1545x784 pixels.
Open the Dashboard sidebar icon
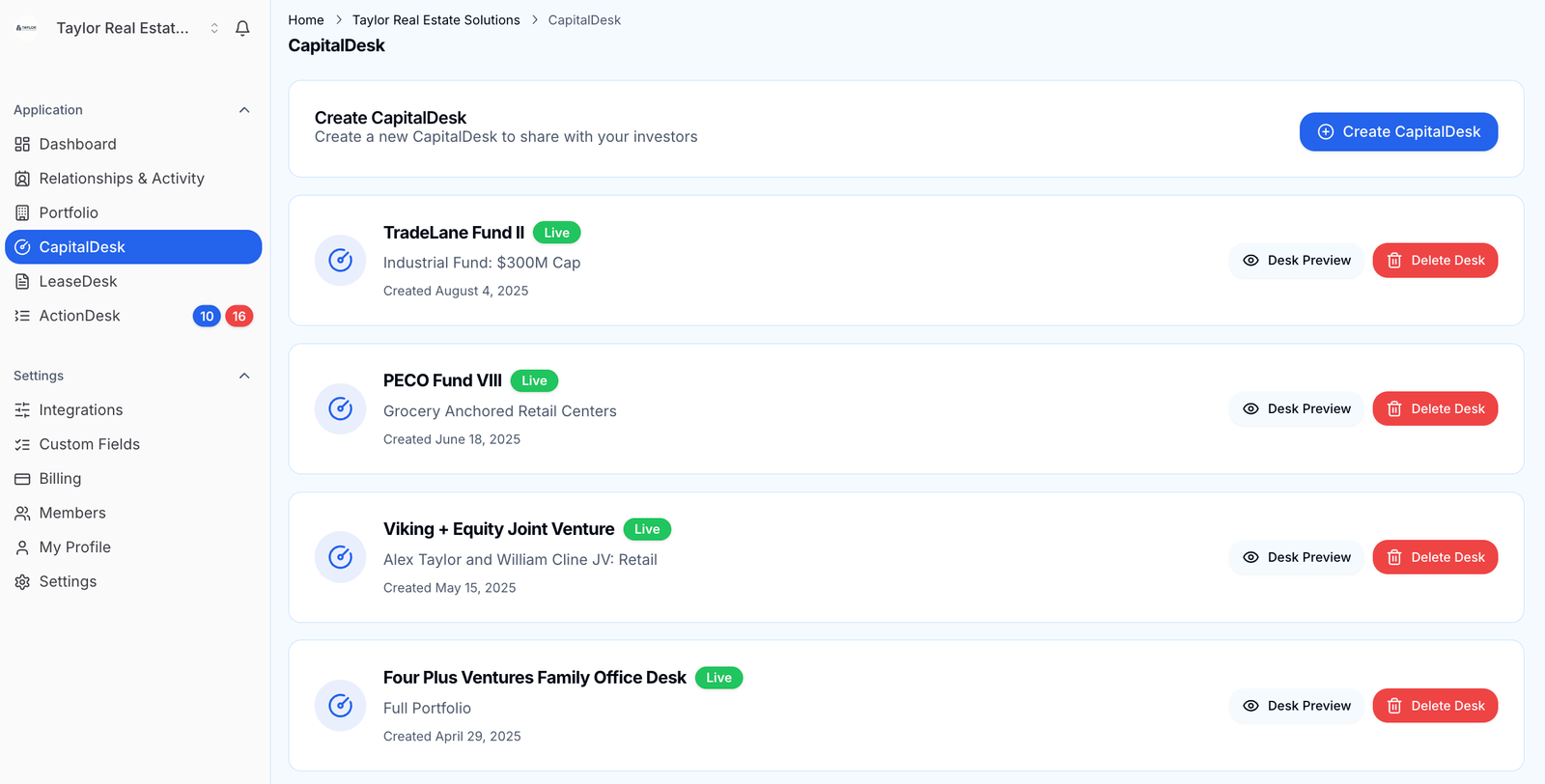pyautogui.click(x=22, y=144)
